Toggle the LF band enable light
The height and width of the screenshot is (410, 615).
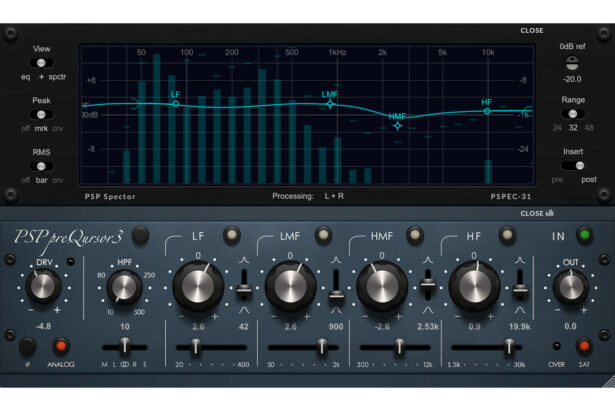click(x=232, y=235)
